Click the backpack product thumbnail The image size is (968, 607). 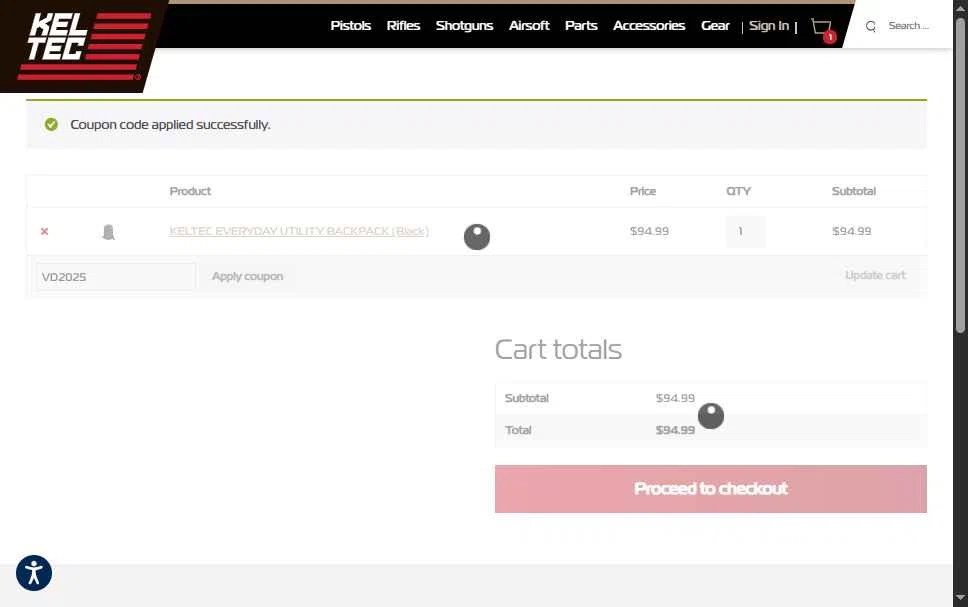pos(108,232)
